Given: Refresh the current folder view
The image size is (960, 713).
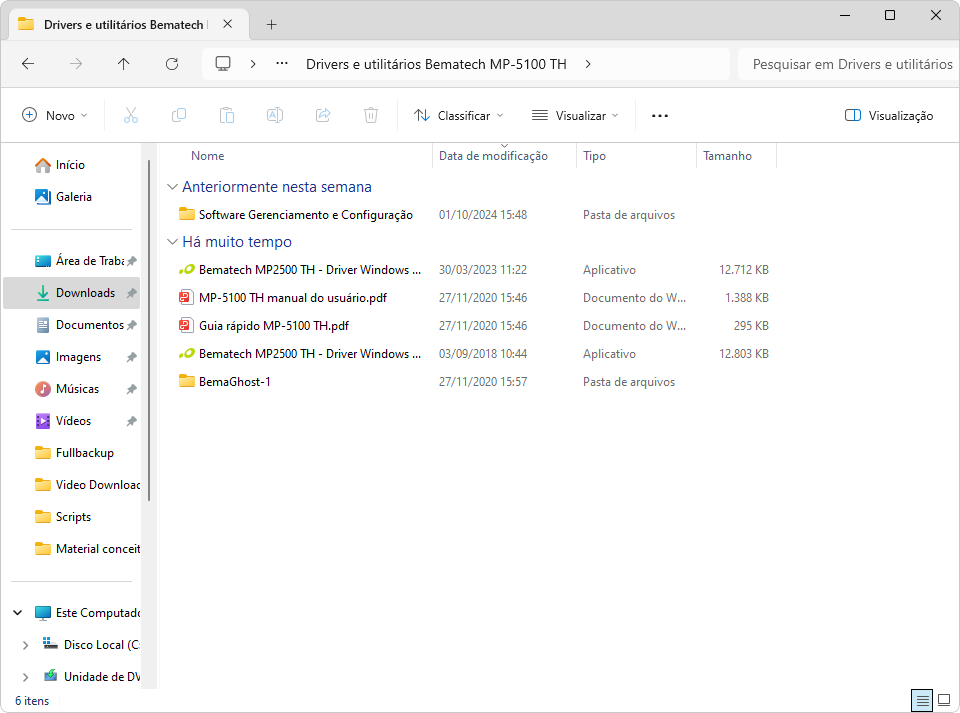Looking at the screenshot, I should click(x=172, y=64).
